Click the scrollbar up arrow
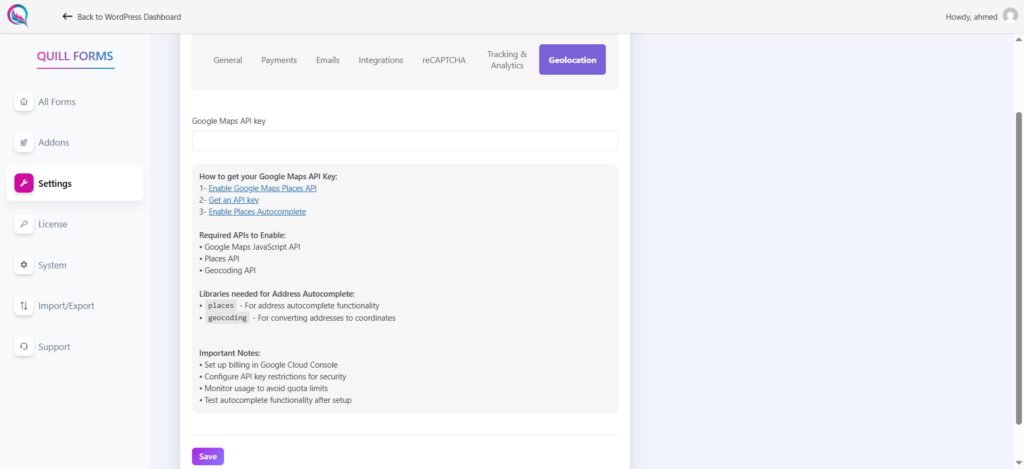The width and height of the screenshot is (1024, 469). point(1019,40)
